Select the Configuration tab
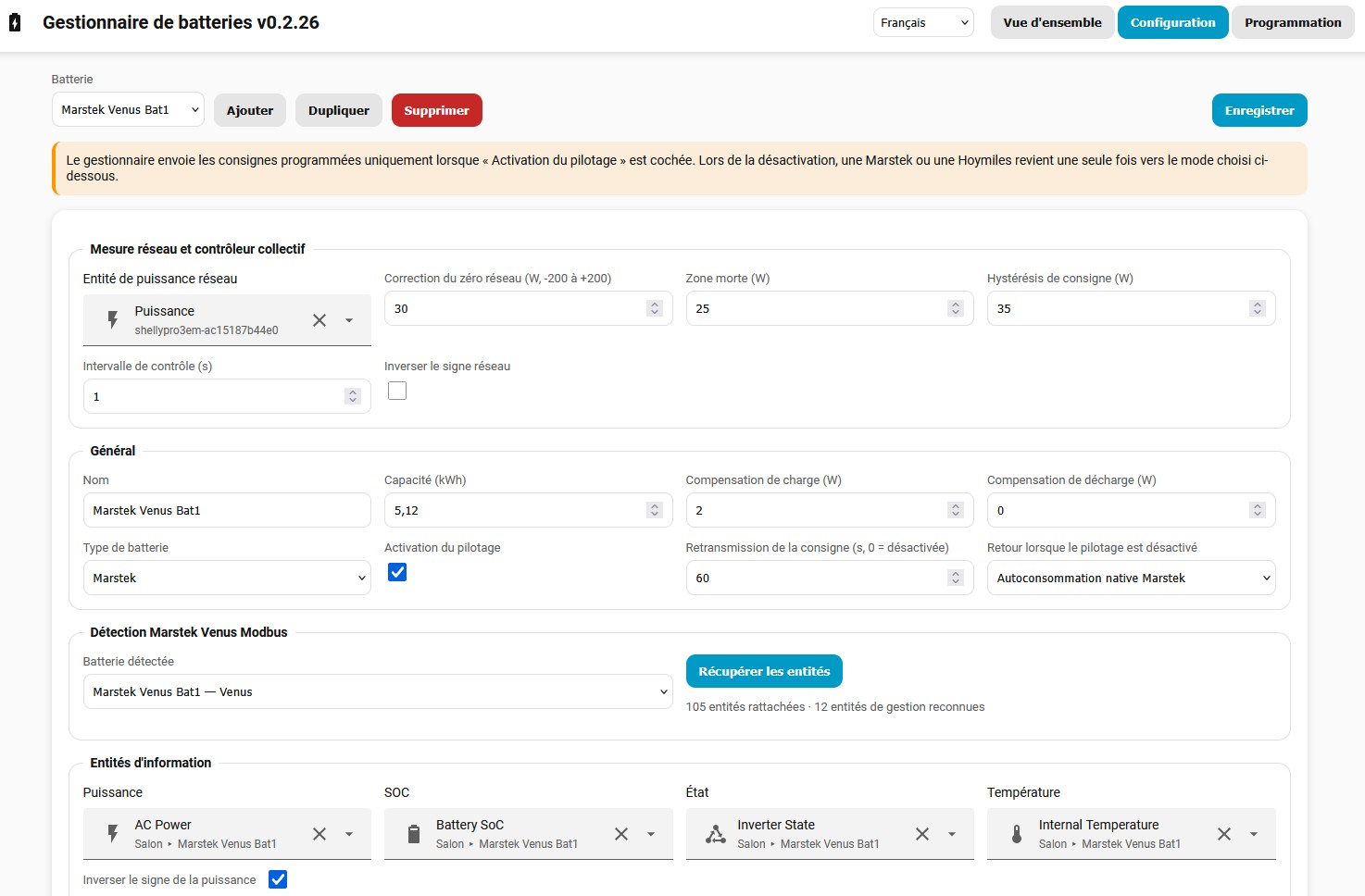This screenshot has width=1365, height=896. [1172, 22]
